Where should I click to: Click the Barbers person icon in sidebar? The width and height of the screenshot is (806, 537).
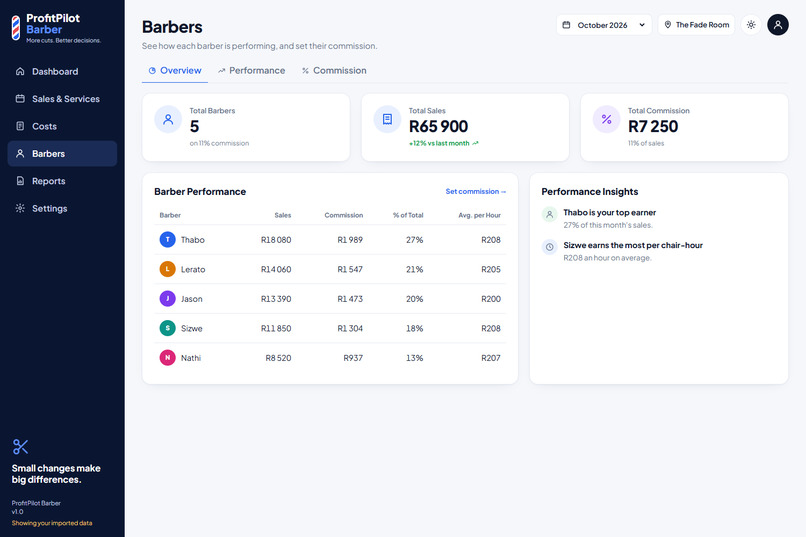coord(20,153)
